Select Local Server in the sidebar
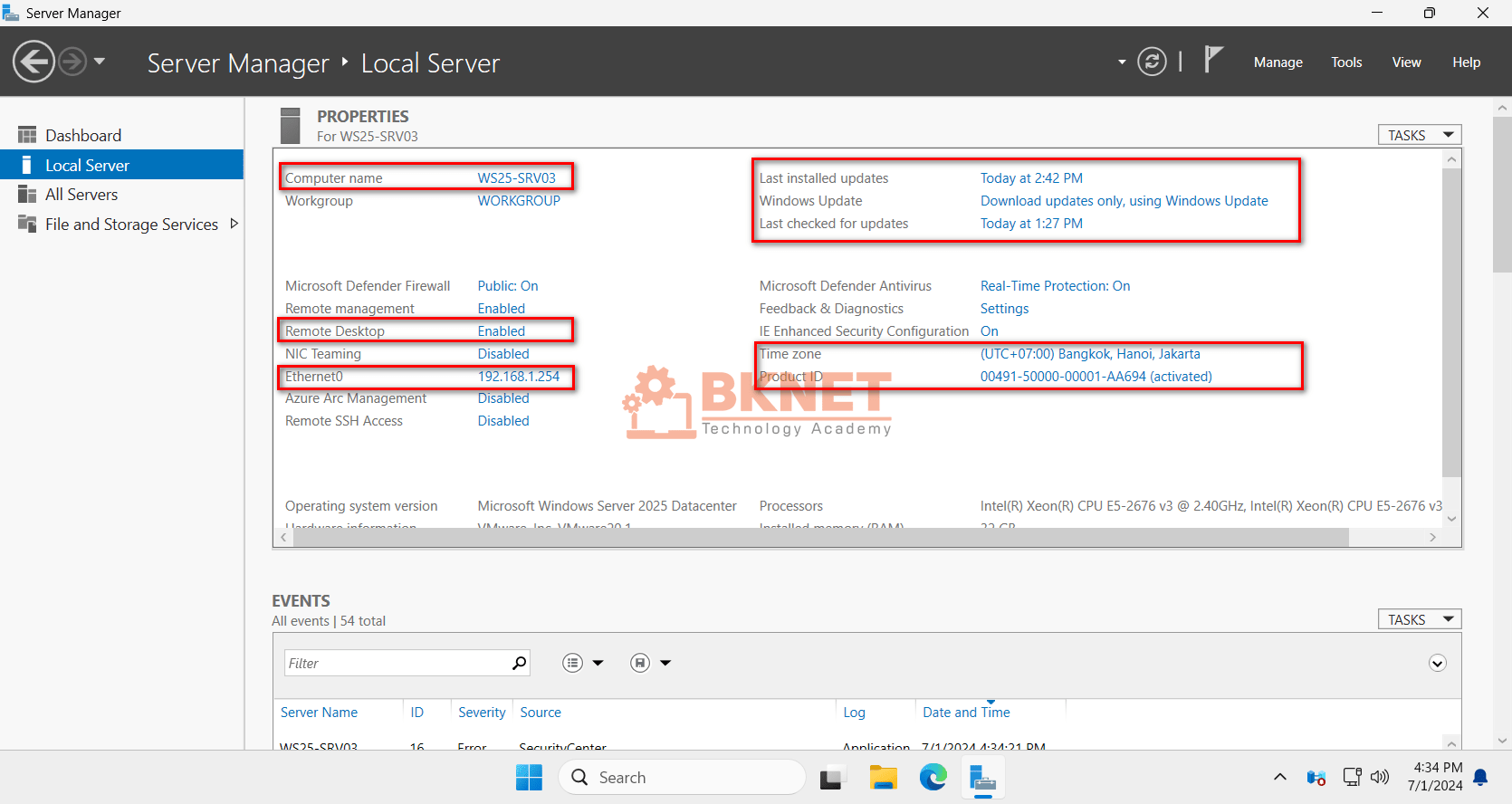Image resolution: width=1512 pixels, height=804 pixels. pyautogui.click(x=121, y=165)
